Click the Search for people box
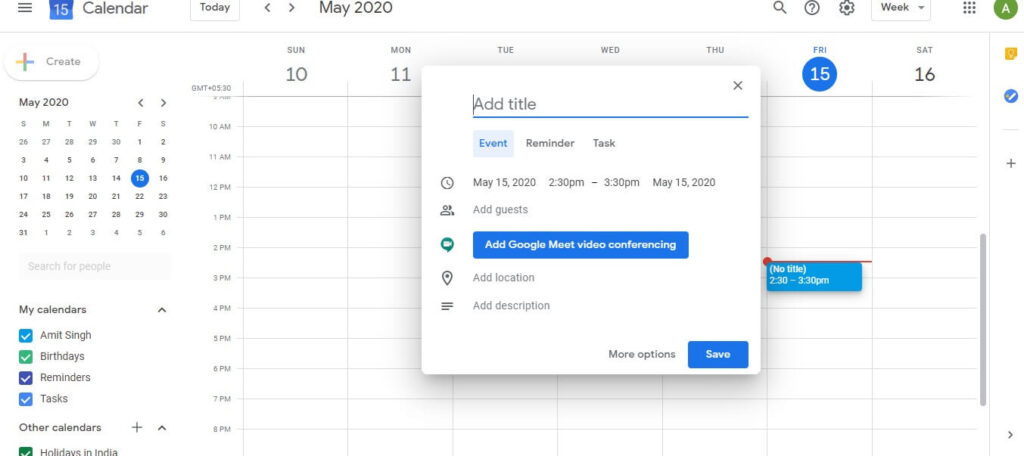This screenshot has width=1024, height=456. tap(95, 267)
